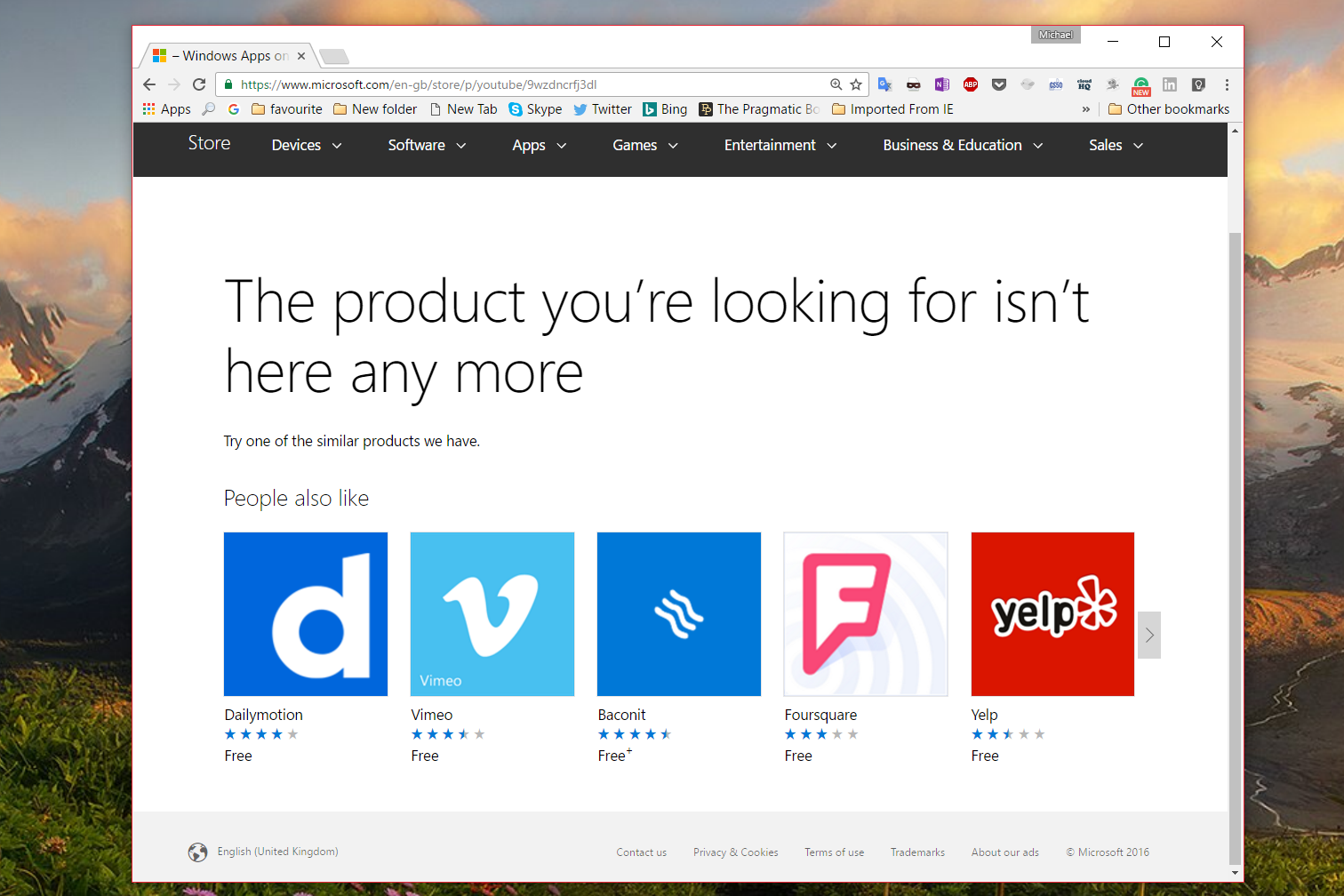
Task: Click the magnifier bookmark next to Apps
Action: point(209,109)
